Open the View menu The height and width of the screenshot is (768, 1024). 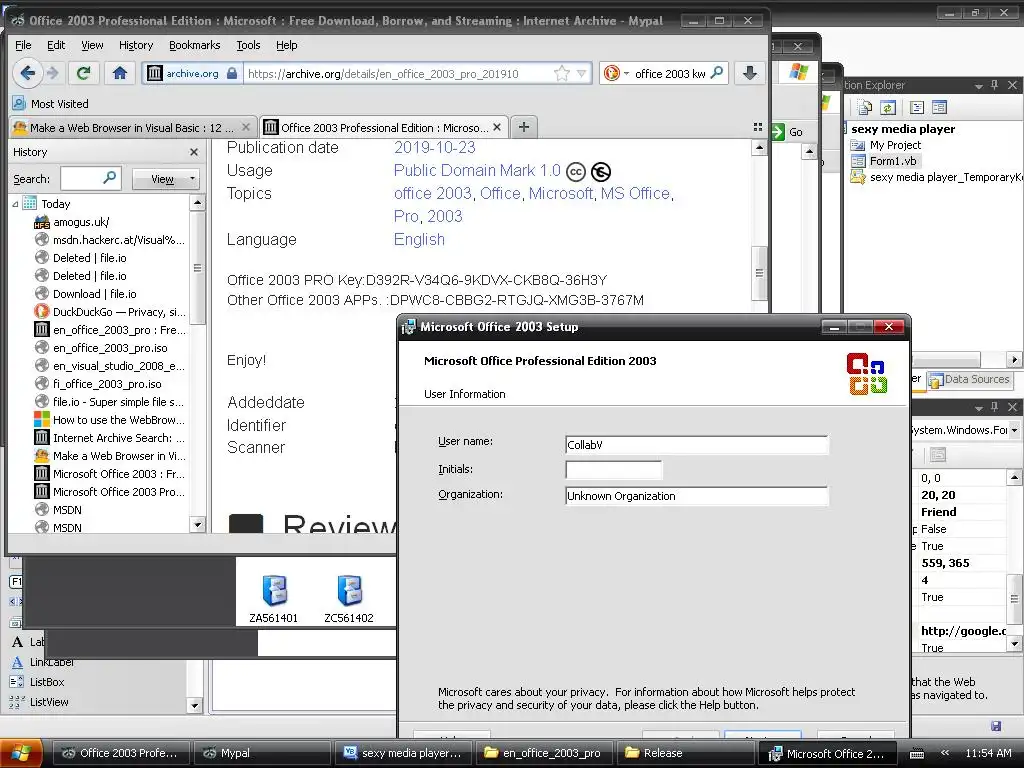click(92, 45)
